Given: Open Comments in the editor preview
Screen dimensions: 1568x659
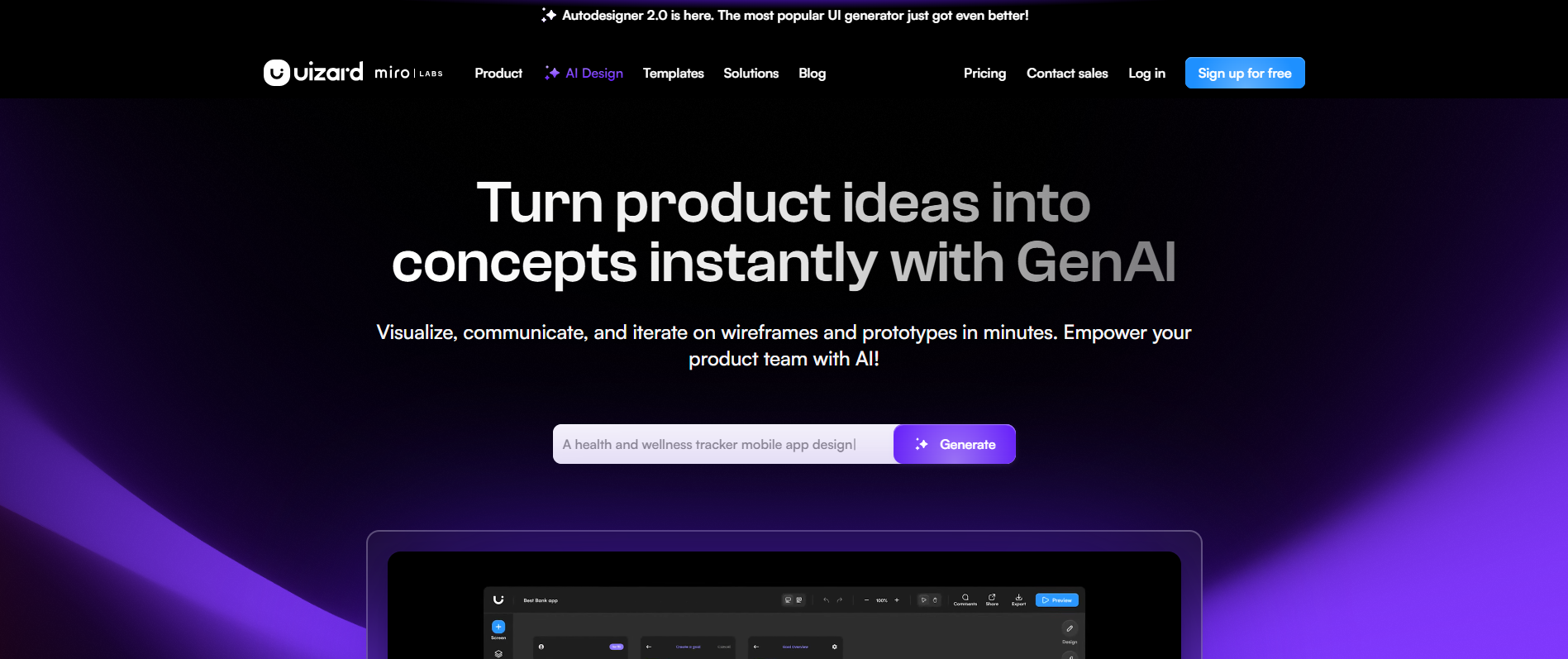Looking at the screenshot, I should (x=965, y=600).
